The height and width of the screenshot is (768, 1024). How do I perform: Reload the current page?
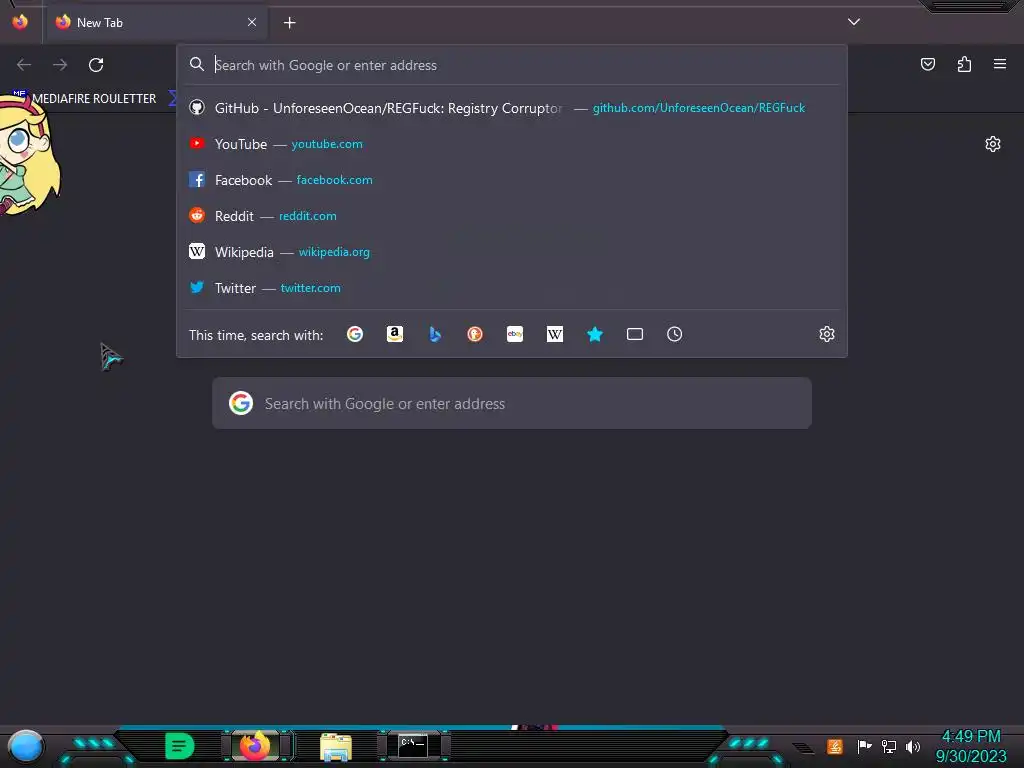(96, 65)
